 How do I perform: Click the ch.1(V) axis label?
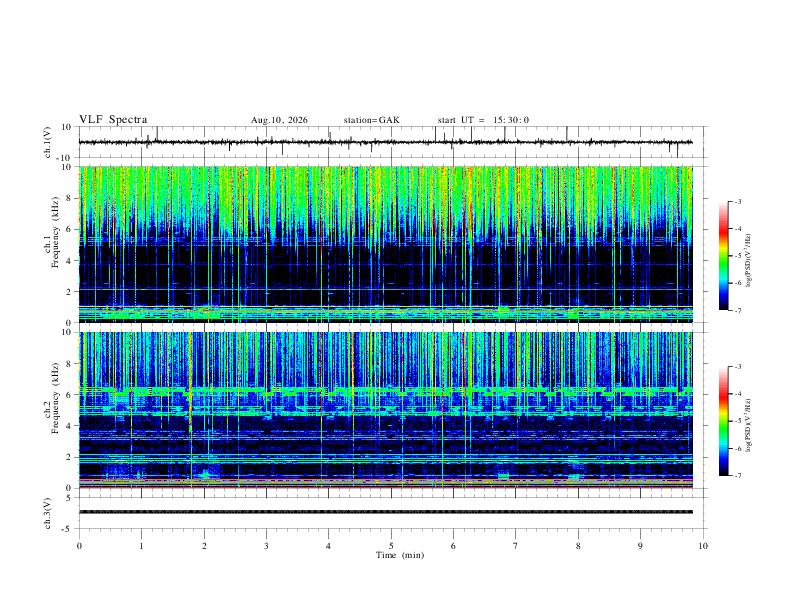coord(47,142)
